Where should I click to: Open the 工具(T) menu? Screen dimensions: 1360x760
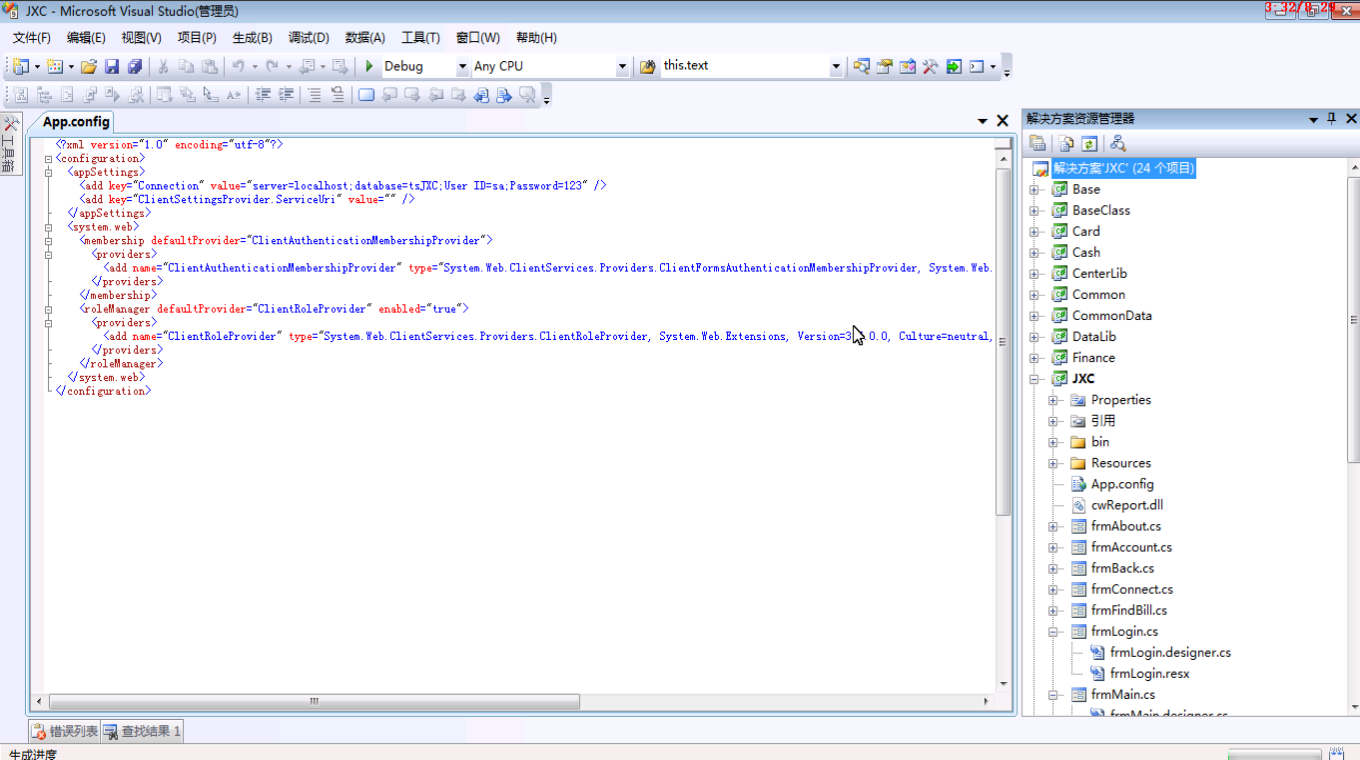click(x=420, y=38)
